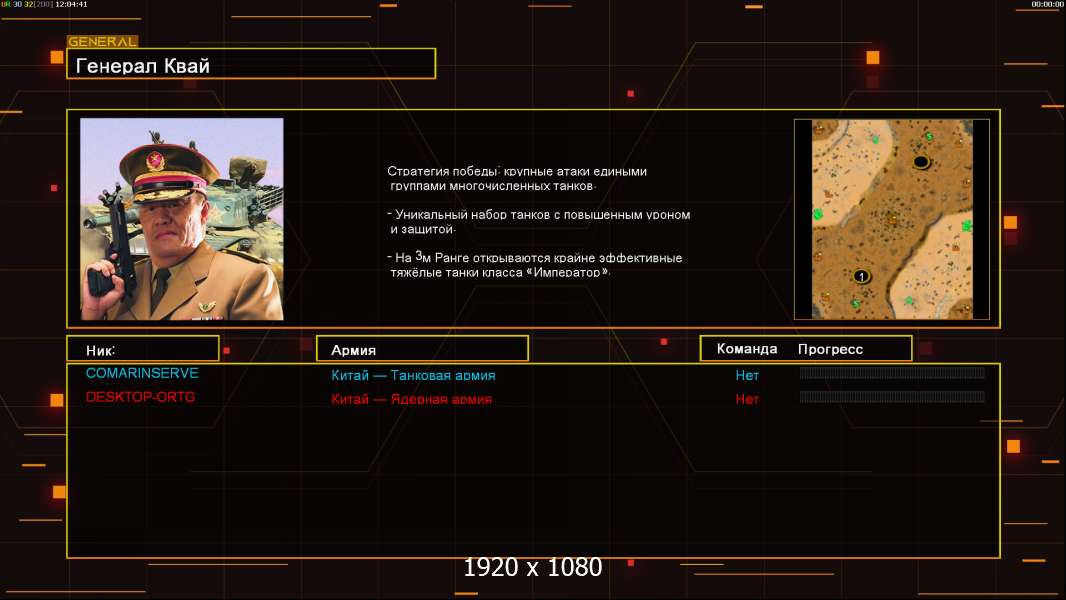Click COMARINSERVE loading progress bar
Screen dimensions: 1066x600
(892, 372)
